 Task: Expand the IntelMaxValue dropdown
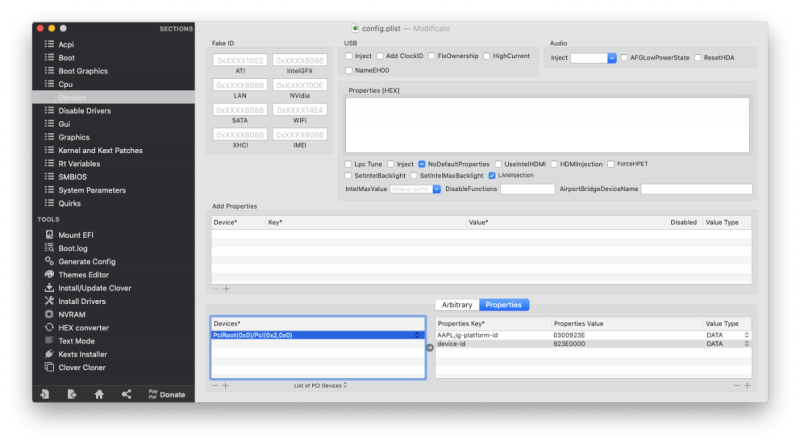(436, 188)
